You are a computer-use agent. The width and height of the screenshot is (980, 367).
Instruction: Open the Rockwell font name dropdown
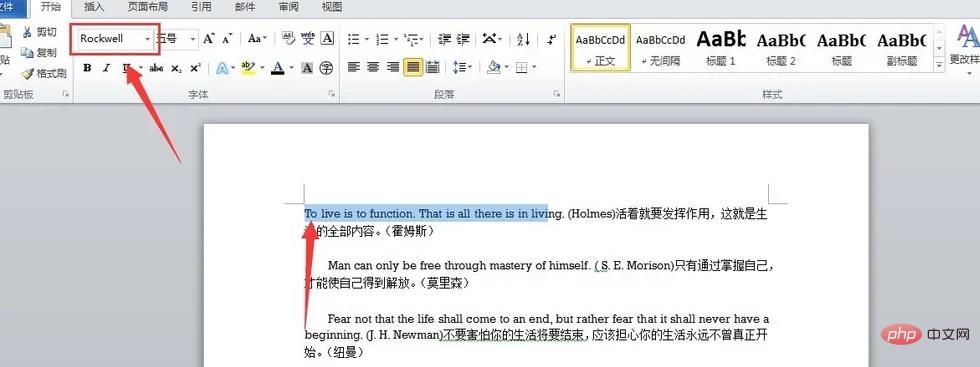pos(148,39)
